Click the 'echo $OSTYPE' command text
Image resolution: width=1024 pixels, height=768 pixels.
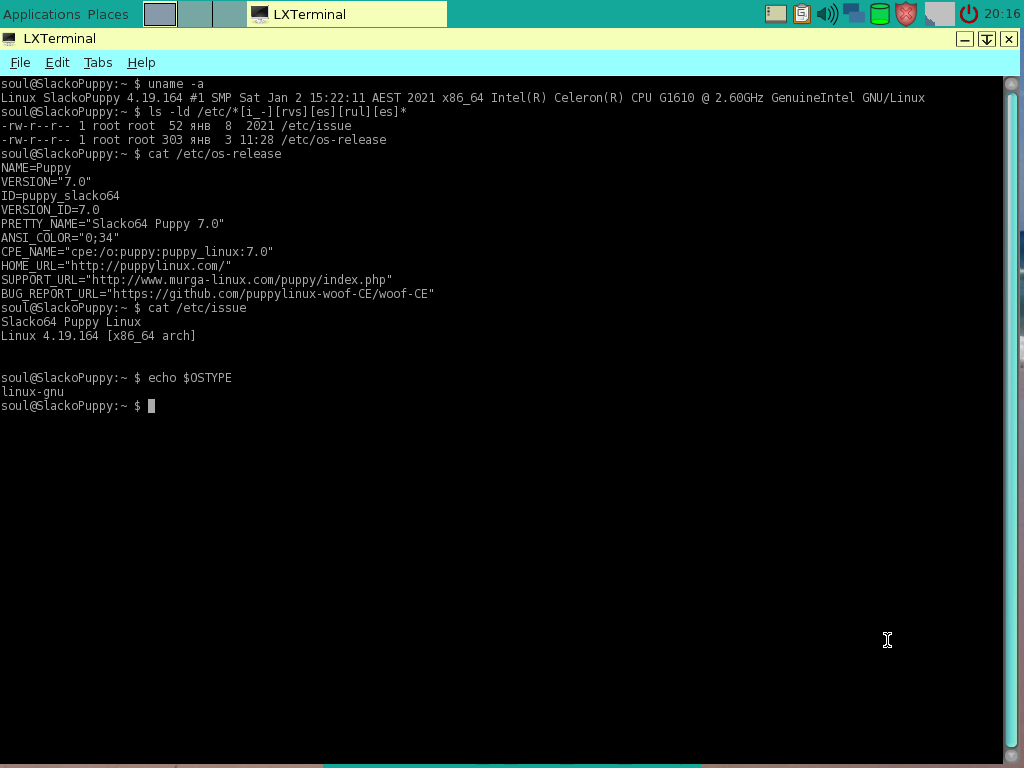189,377
